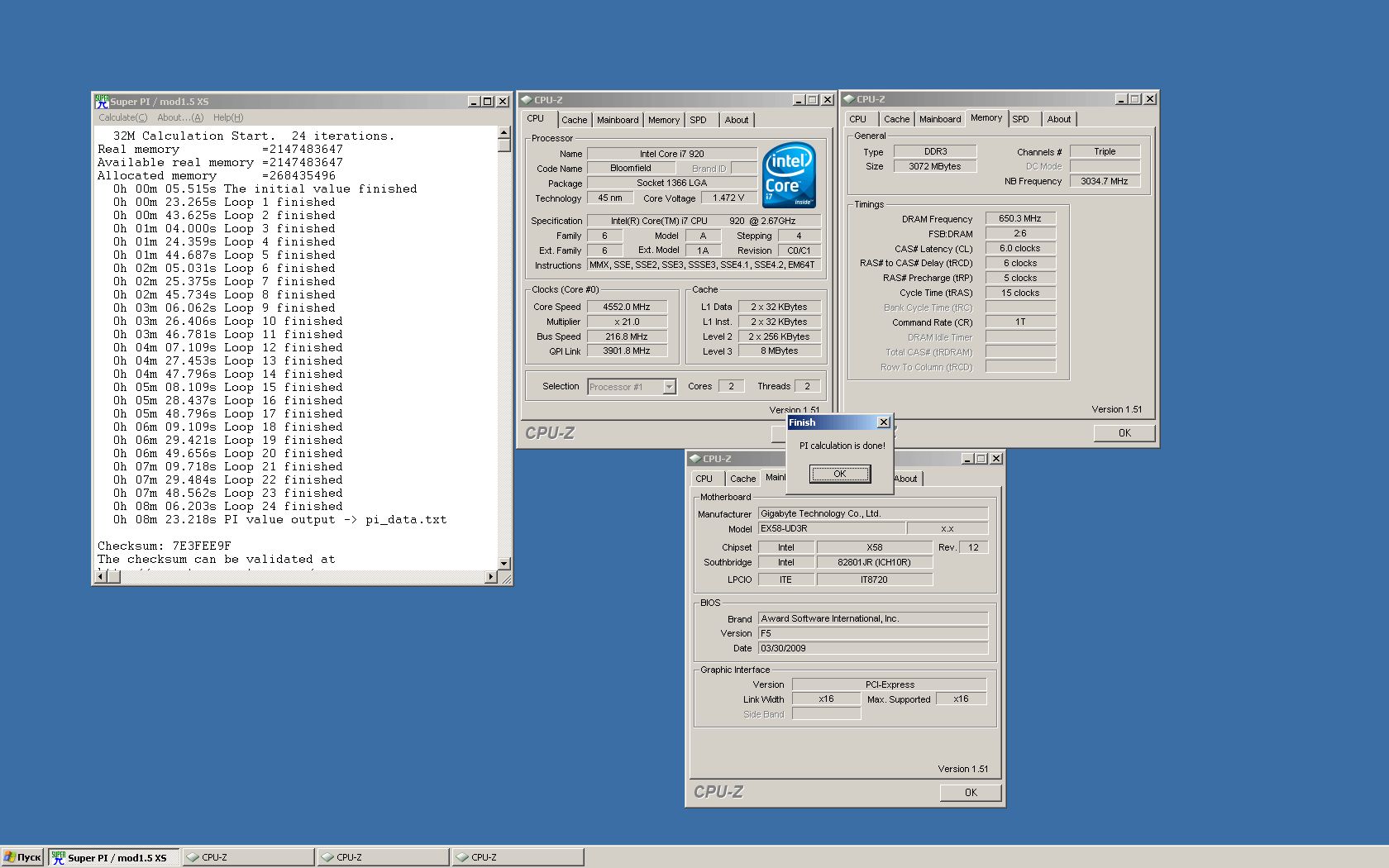Switch to About tab in memory CPU-Z window
The height and width of the screenshot is (868, 1389).
pos(1059,119)
